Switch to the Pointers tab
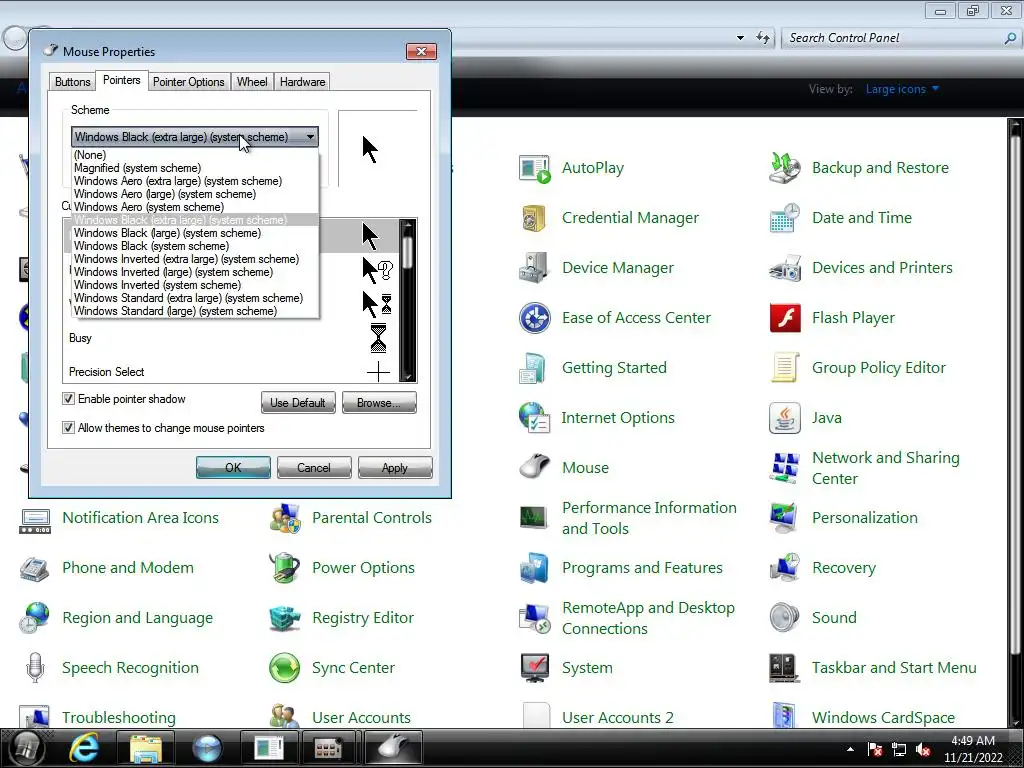The height and width of the screenshot is (768, 1024). point(121,80)
